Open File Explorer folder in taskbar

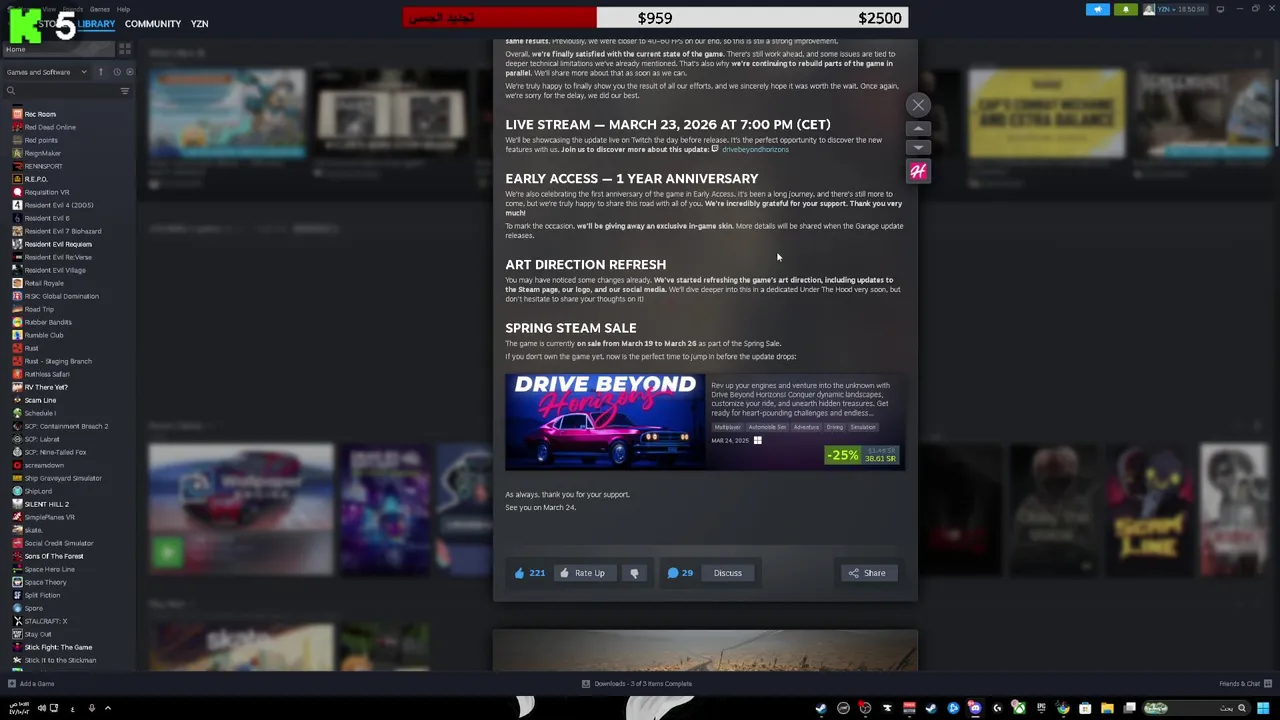[x=1107, y=708]
